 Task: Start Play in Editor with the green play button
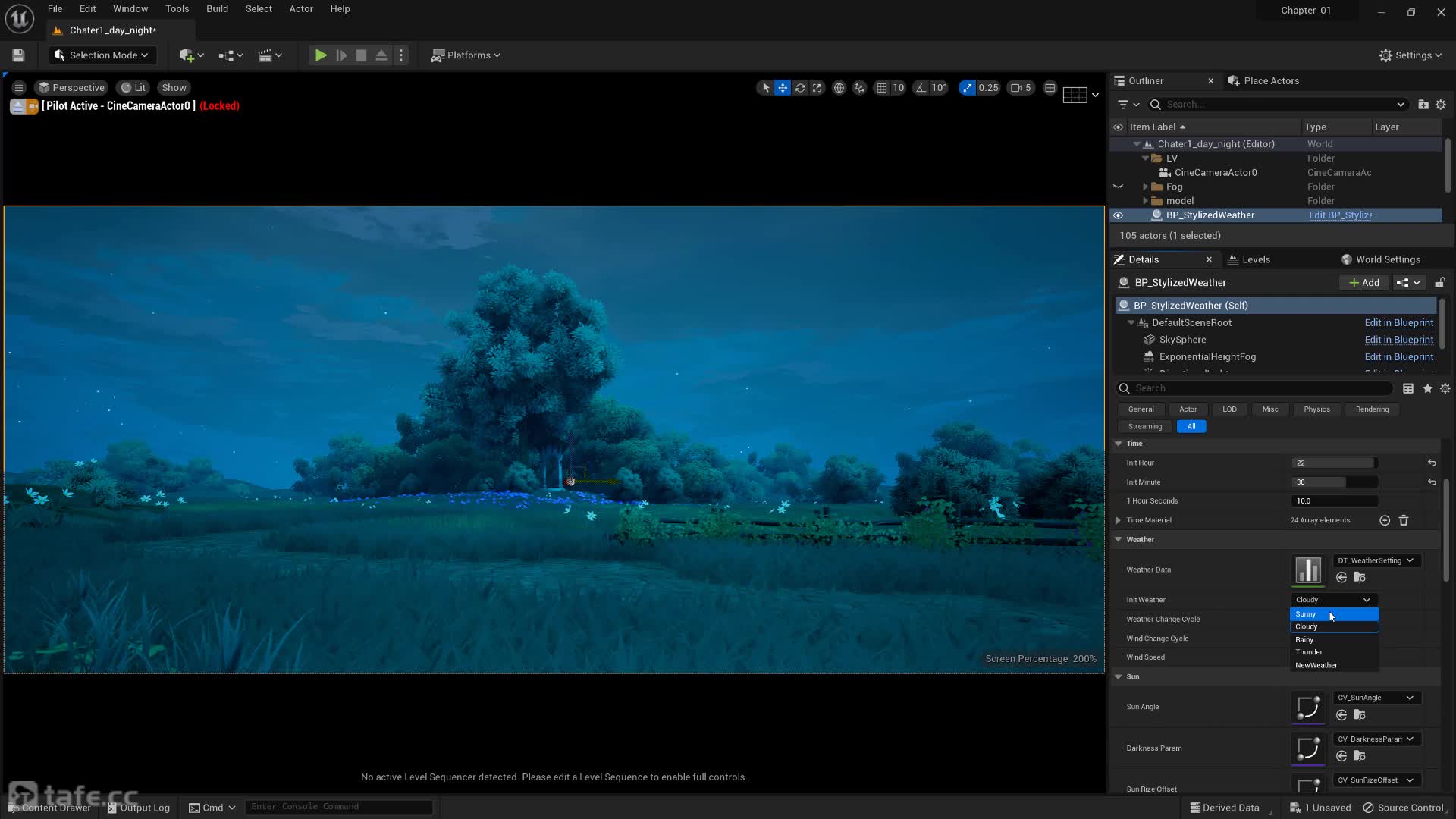(x=321, y=55)
